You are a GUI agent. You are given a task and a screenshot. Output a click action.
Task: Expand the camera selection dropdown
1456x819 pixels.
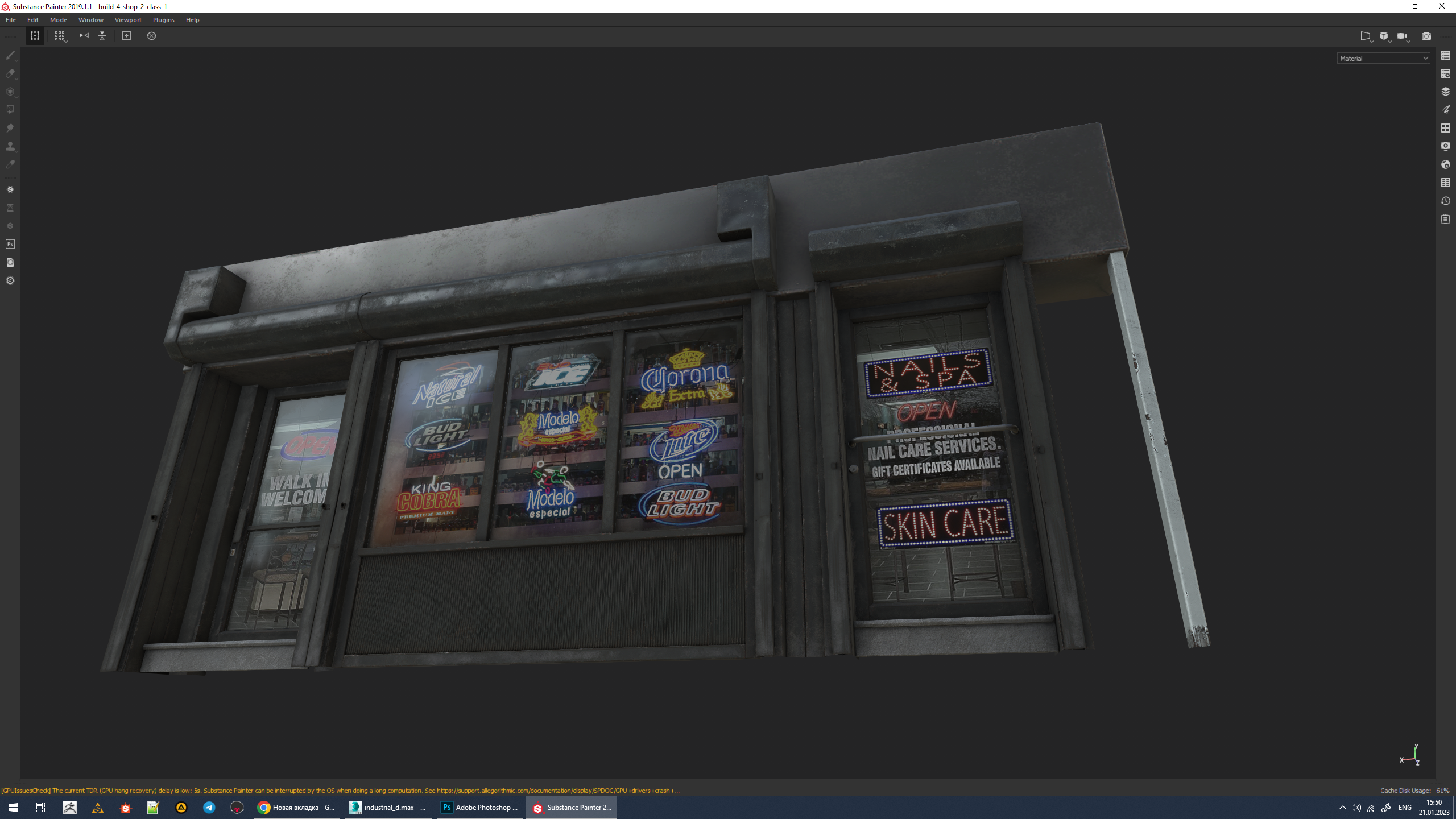point(1403,36)
